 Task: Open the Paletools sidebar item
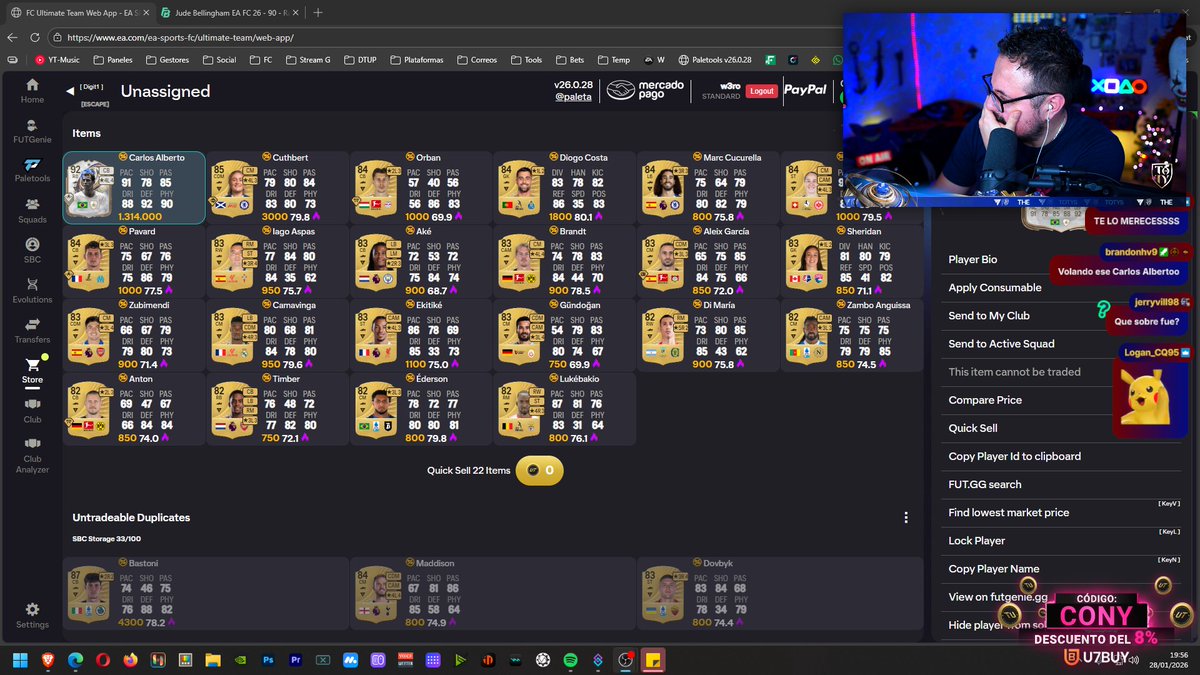point(32,170)
